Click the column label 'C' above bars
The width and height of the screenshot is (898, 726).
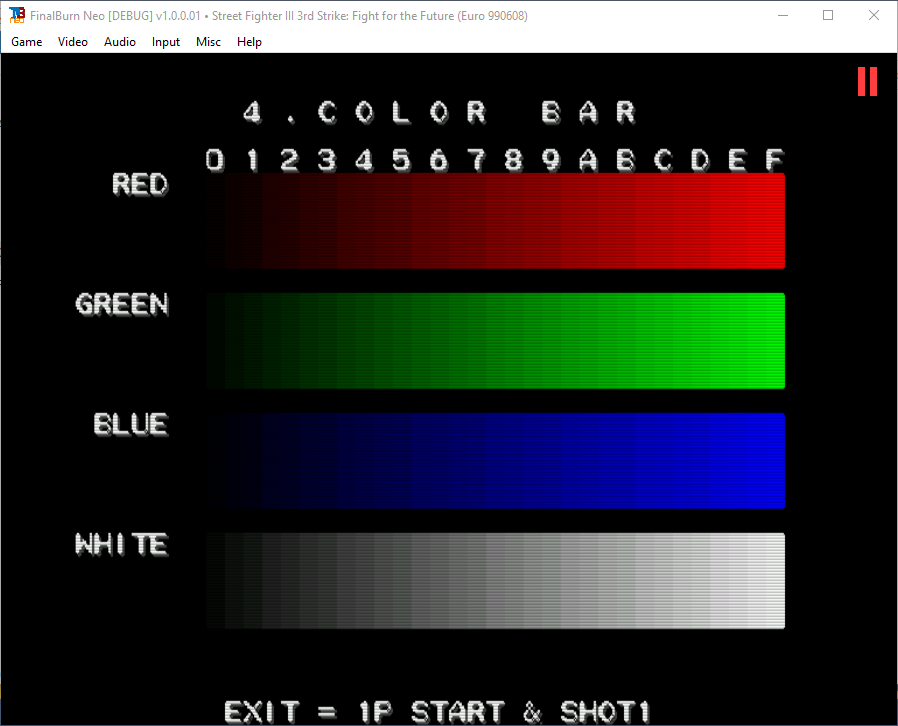point(663,160)
